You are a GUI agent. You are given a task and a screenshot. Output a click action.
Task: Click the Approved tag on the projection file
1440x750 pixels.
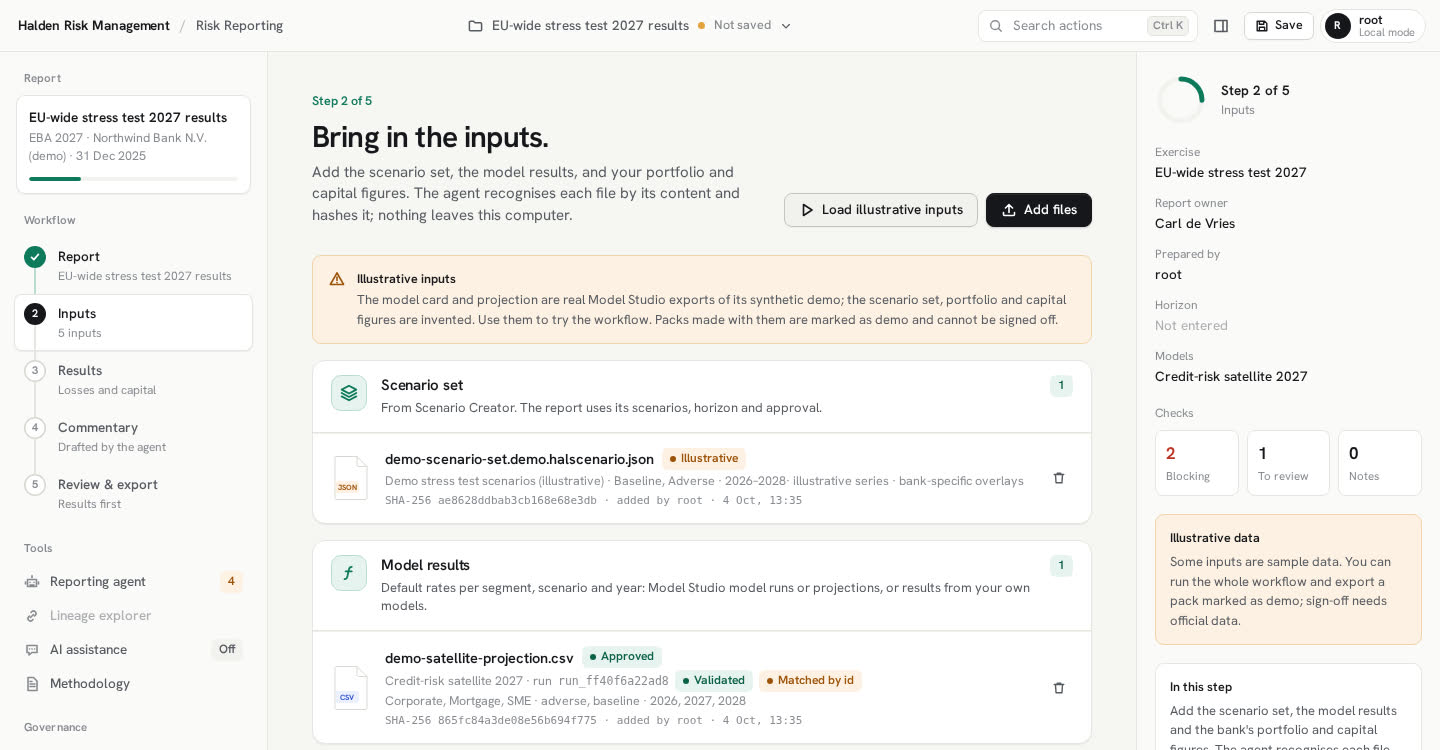(x=622, y=656)
